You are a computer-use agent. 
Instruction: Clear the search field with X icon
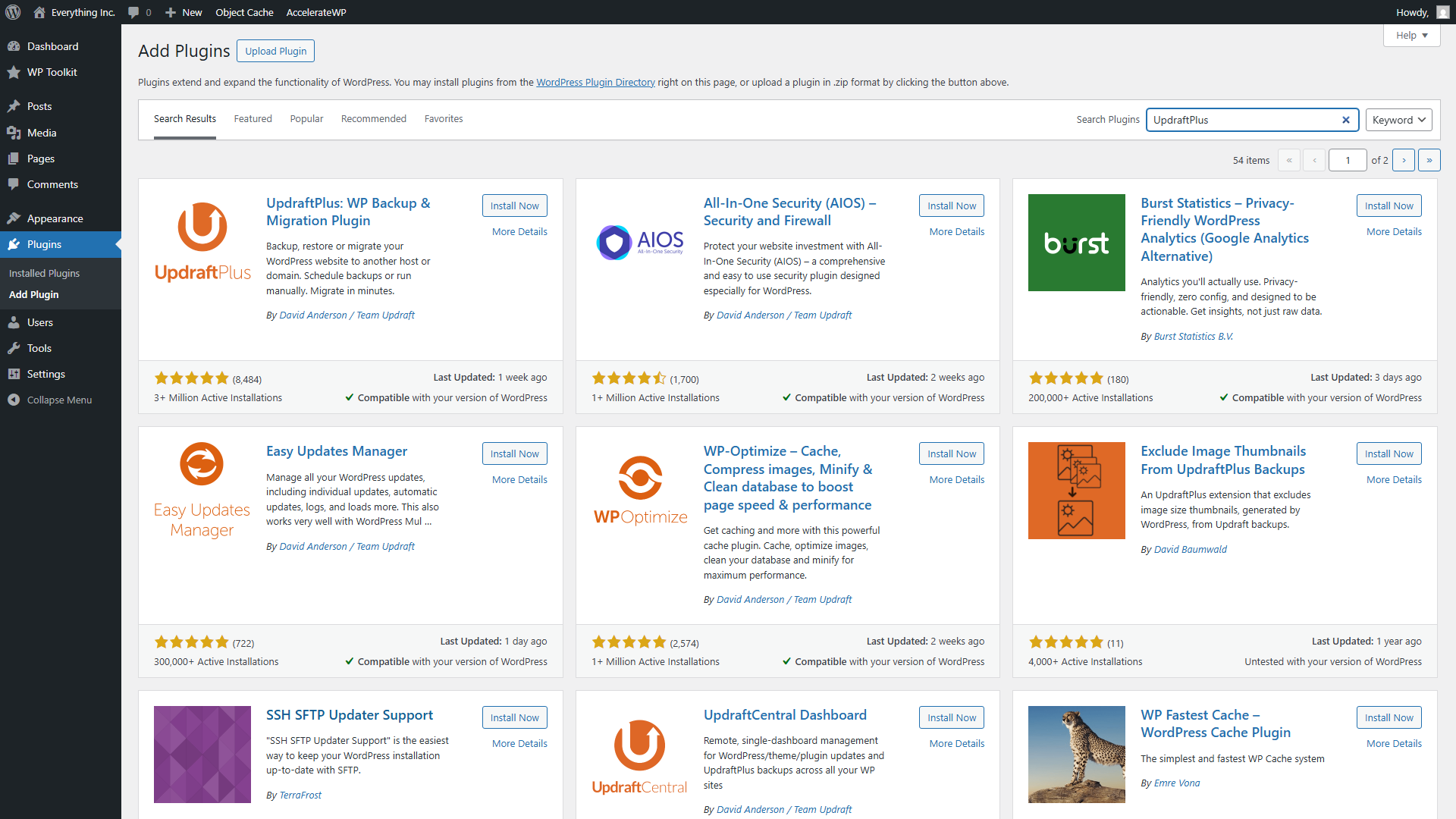point(1345,120)
